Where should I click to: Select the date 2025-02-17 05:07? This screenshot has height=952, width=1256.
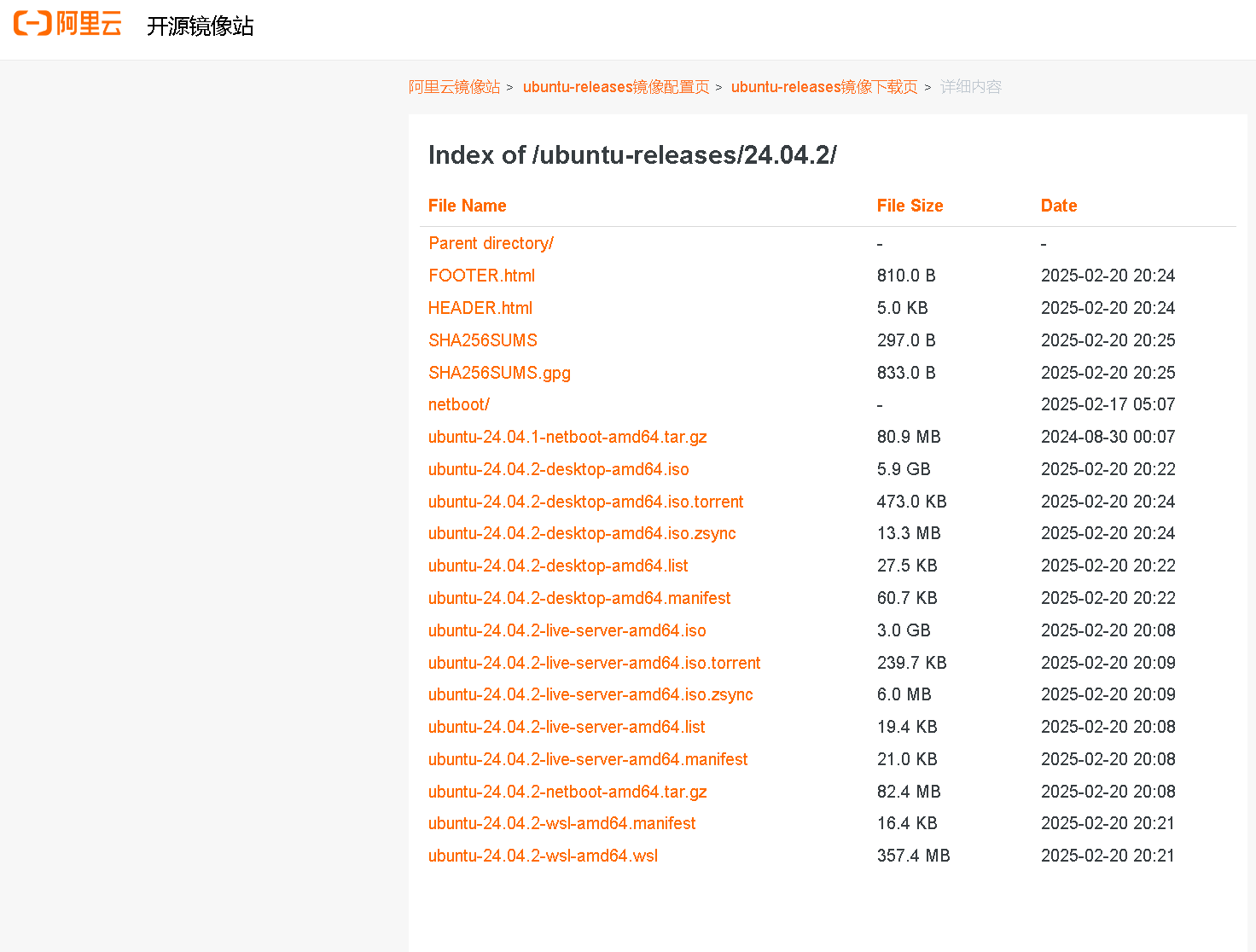coord(1108,404)
